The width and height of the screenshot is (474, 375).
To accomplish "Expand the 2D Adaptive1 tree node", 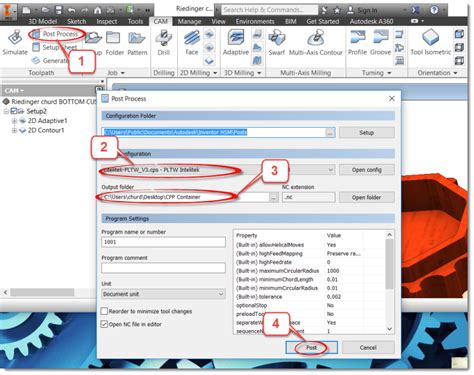I will [14, 121].
